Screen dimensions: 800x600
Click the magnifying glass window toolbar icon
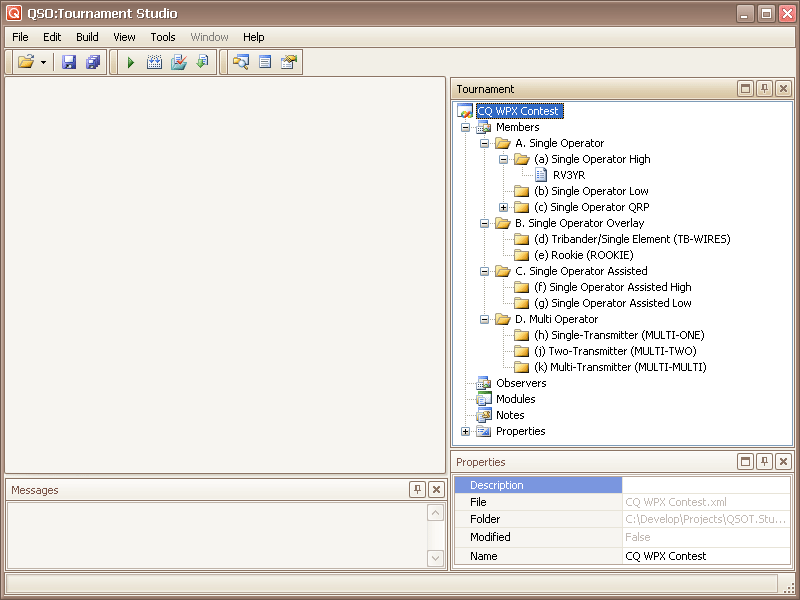(x=240, y=62)
